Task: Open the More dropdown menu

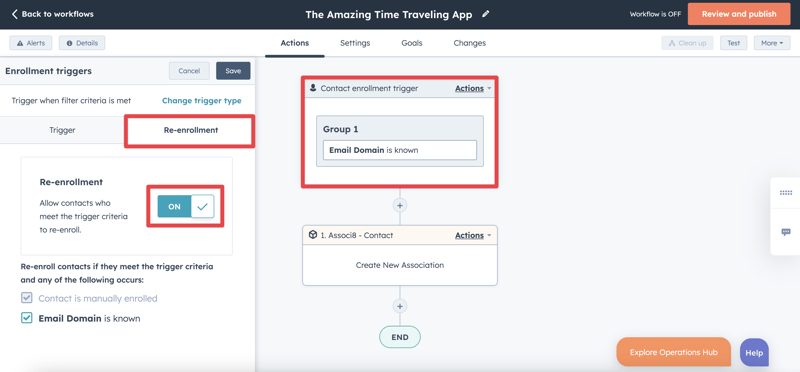Action: (772, 43)
